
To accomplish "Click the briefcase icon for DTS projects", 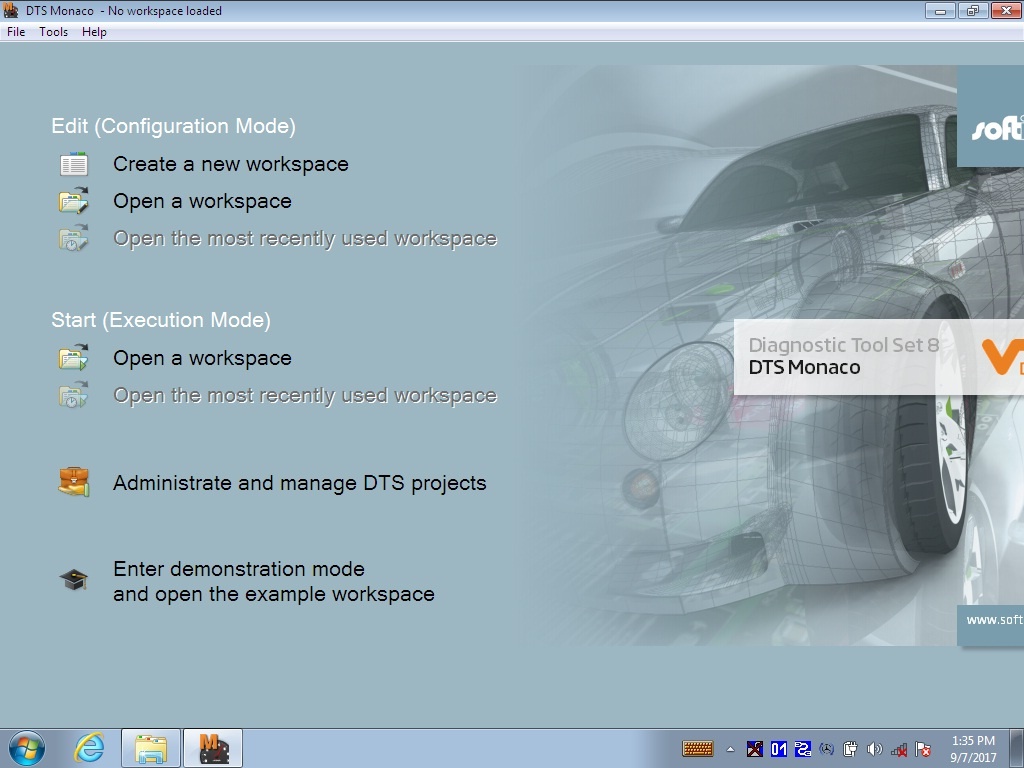I will 74,483.
